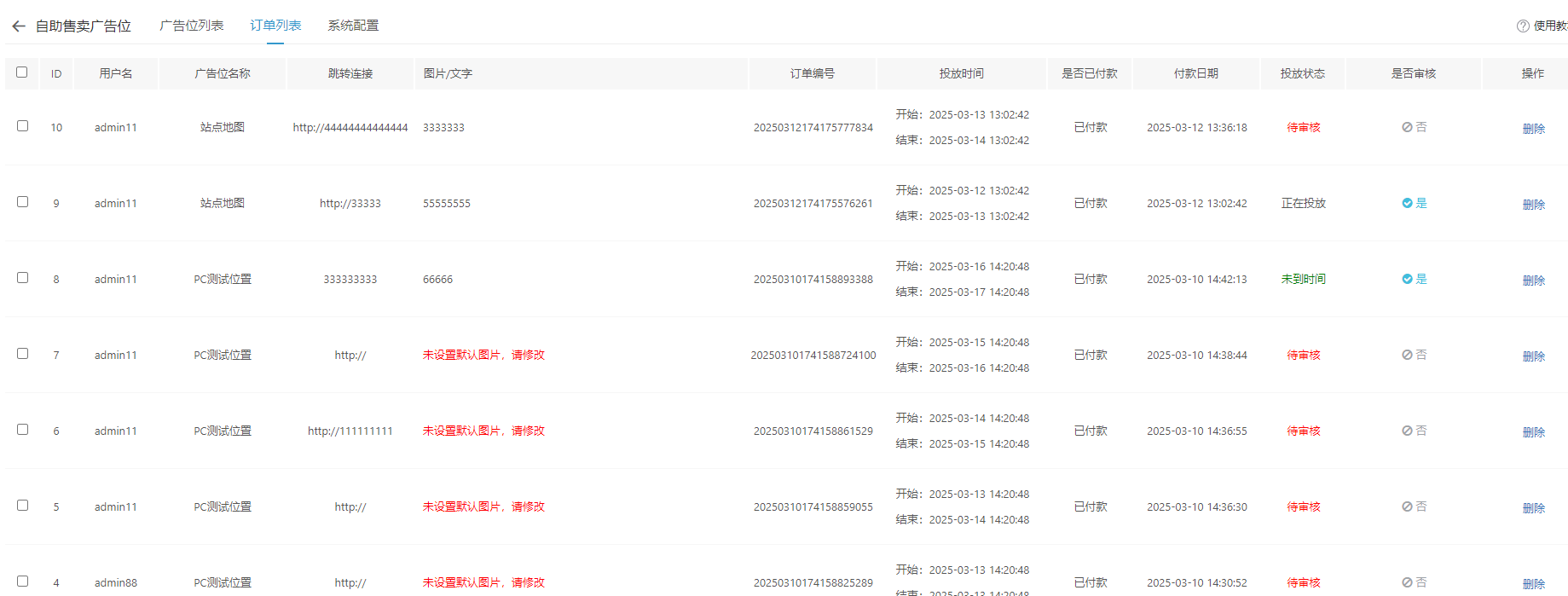This screenshot has width=1568, height=596.
Task: Select the 订单列表 tab
Action: (275, 26)
